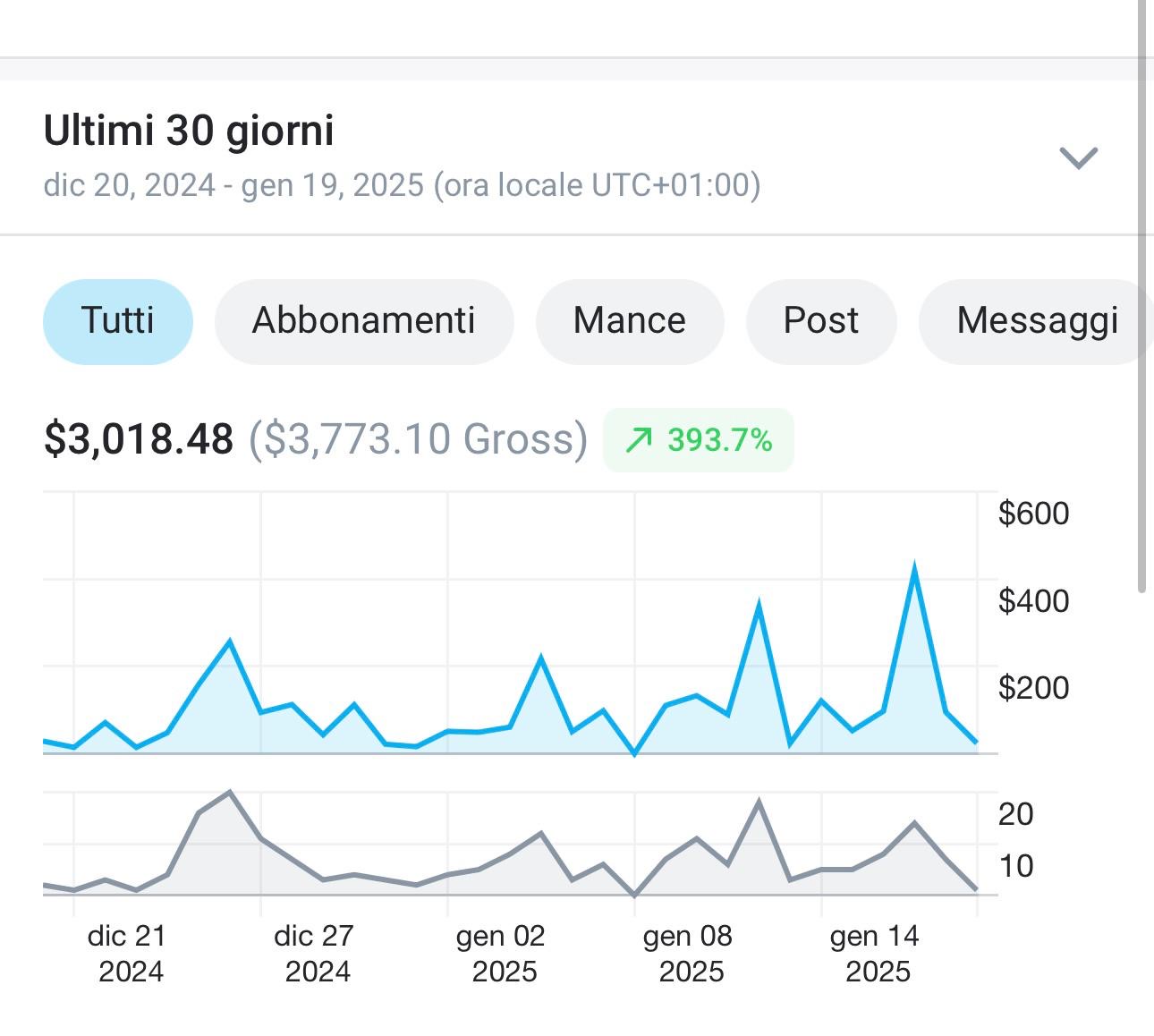Tap the 393.7% growth badge
This screenshot has height=1036, width=1154.
click(699, 440)
